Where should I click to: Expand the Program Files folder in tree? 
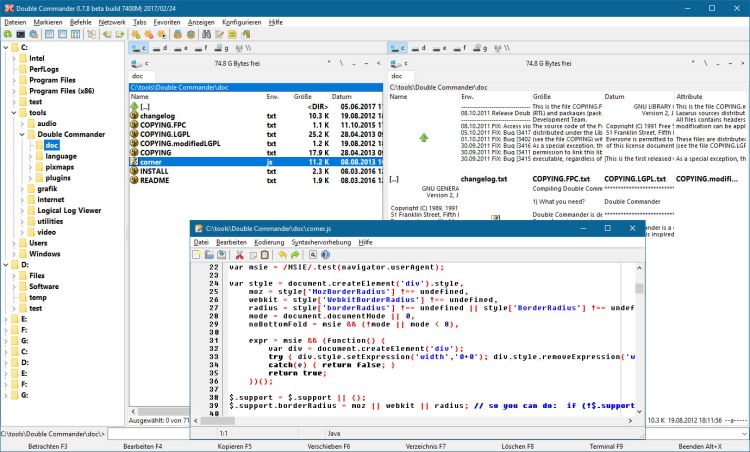14,80
